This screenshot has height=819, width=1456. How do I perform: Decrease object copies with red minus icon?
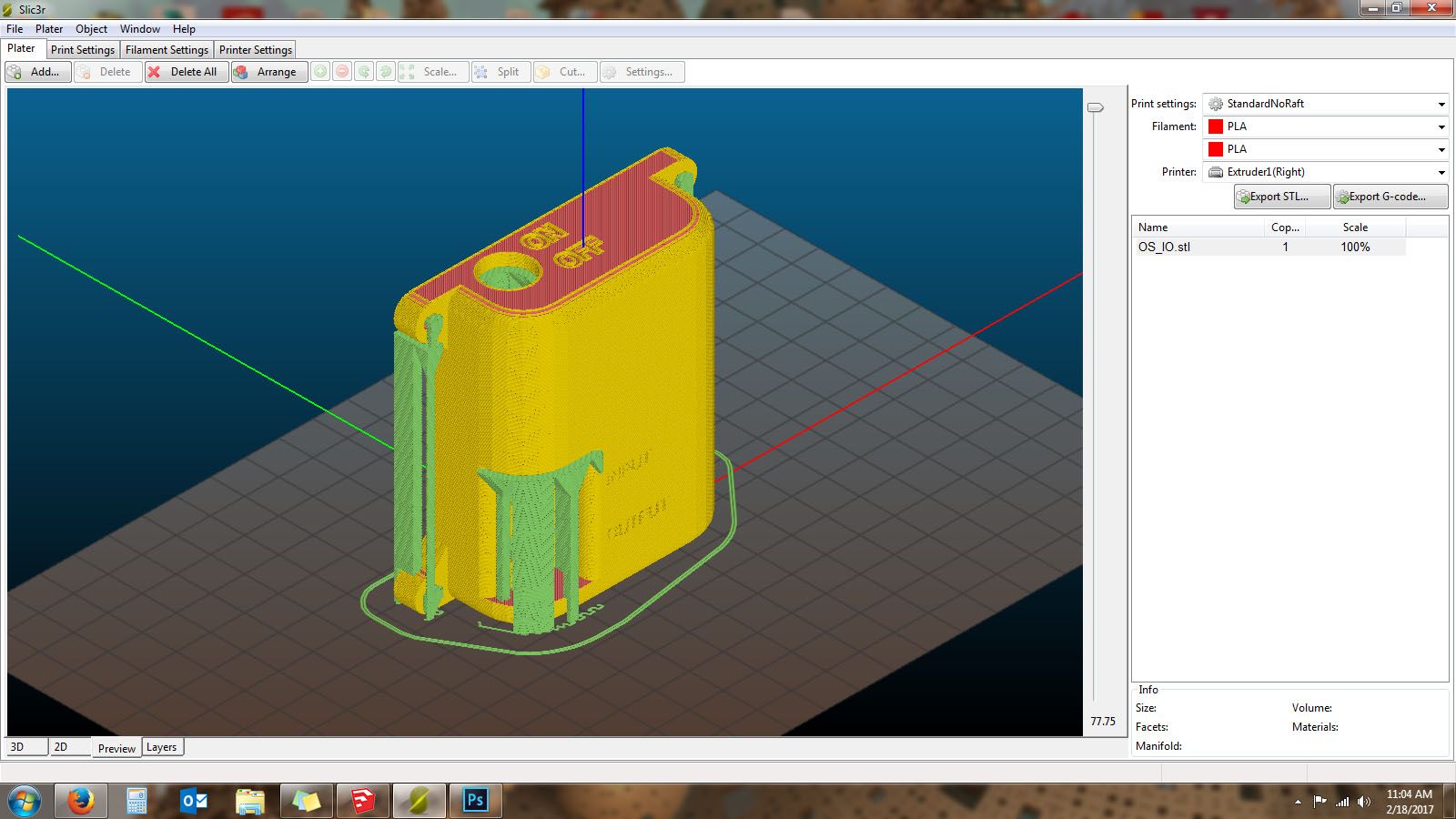pos(343,71)
